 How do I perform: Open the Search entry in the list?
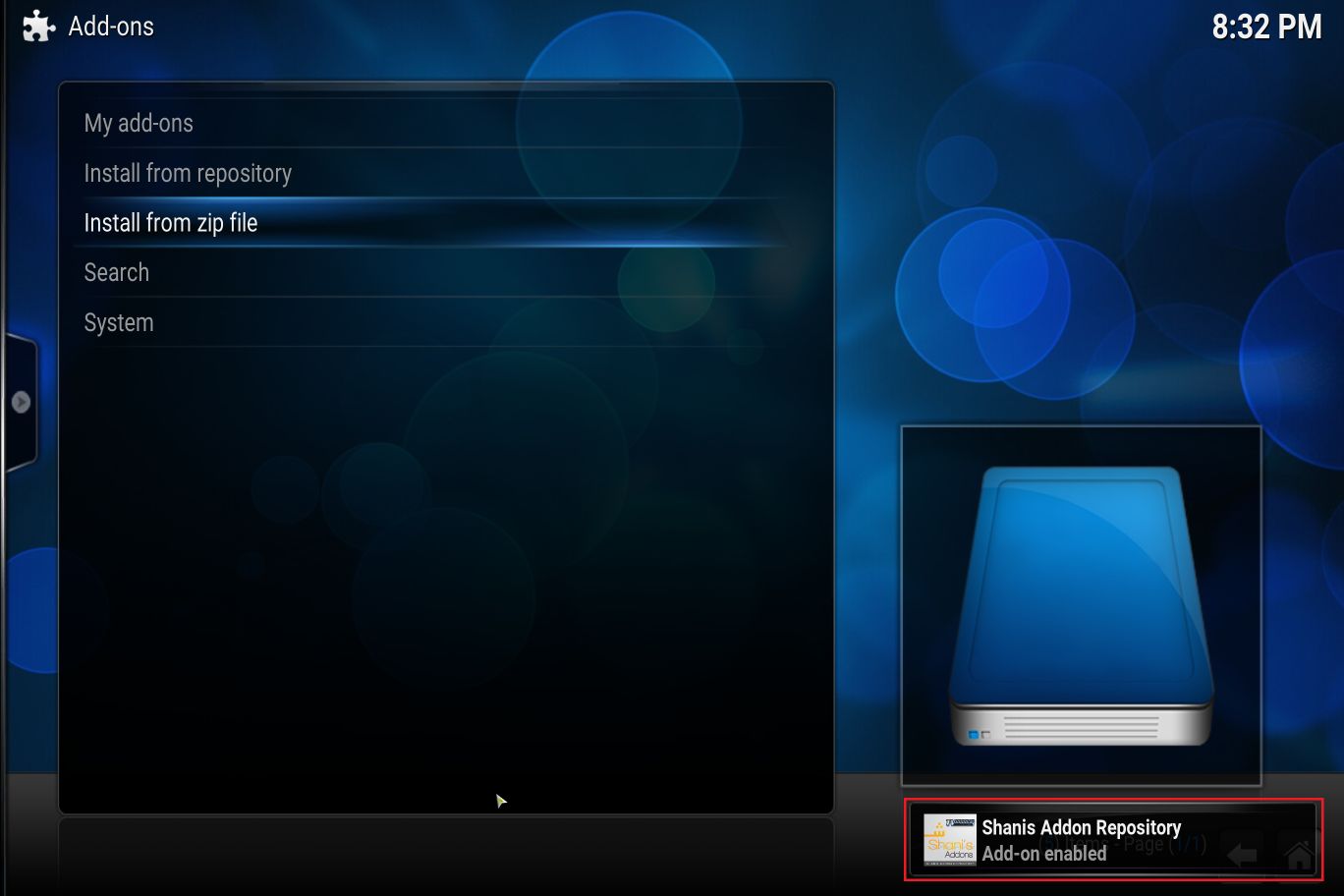pos(117,272)
